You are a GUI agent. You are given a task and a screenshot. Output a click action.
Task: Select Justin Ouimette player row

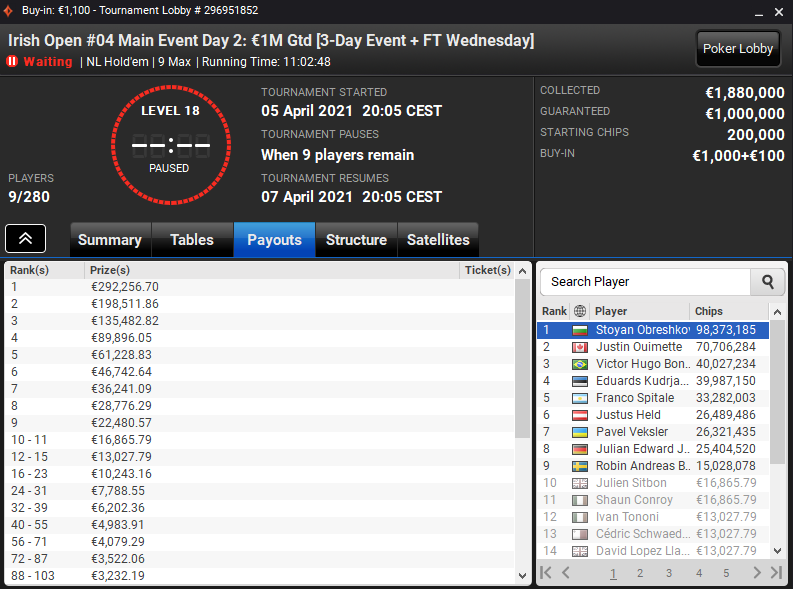pyautogui.click(x=653, y=347)
